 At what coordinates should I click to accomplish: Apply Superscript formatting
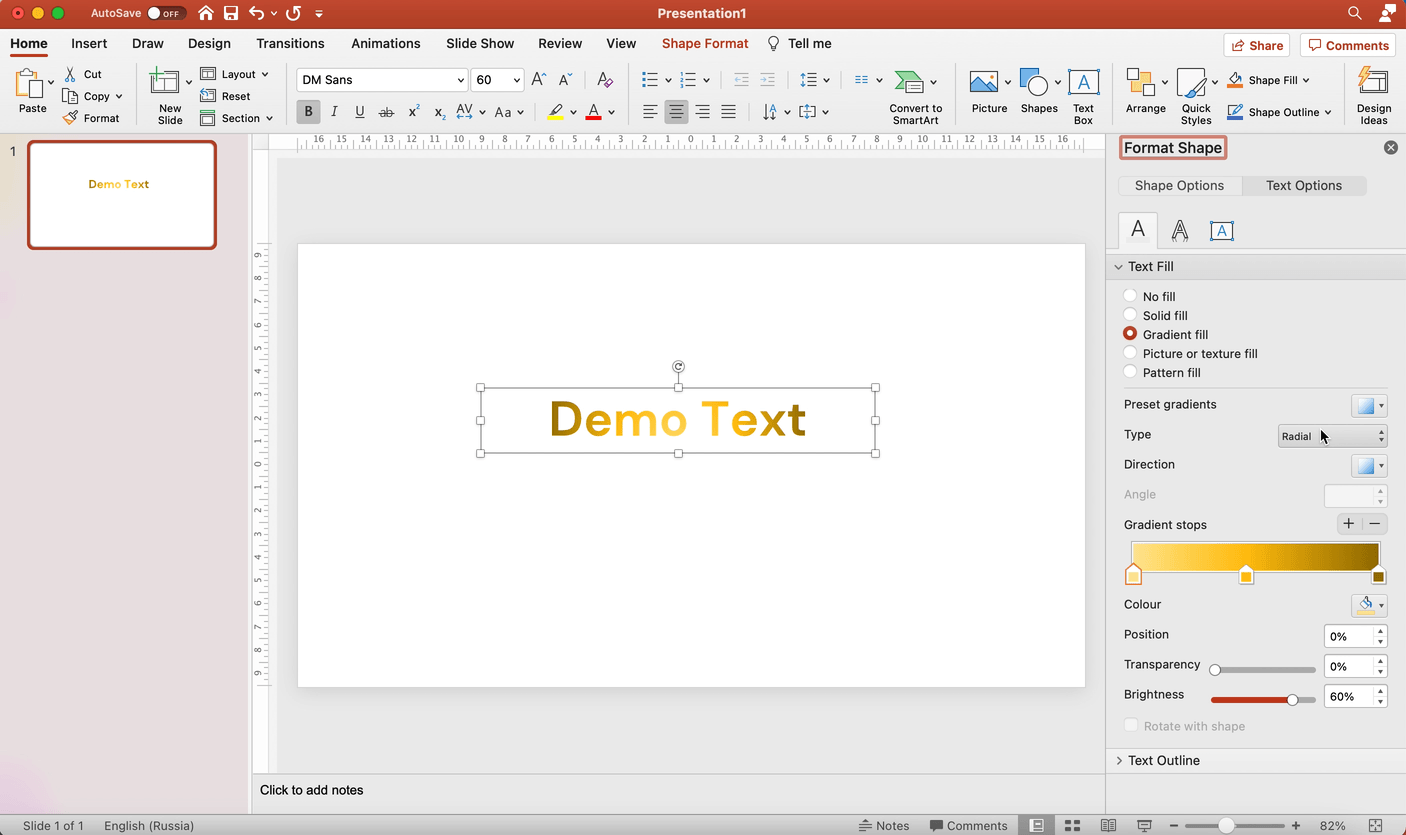[413, 112]
